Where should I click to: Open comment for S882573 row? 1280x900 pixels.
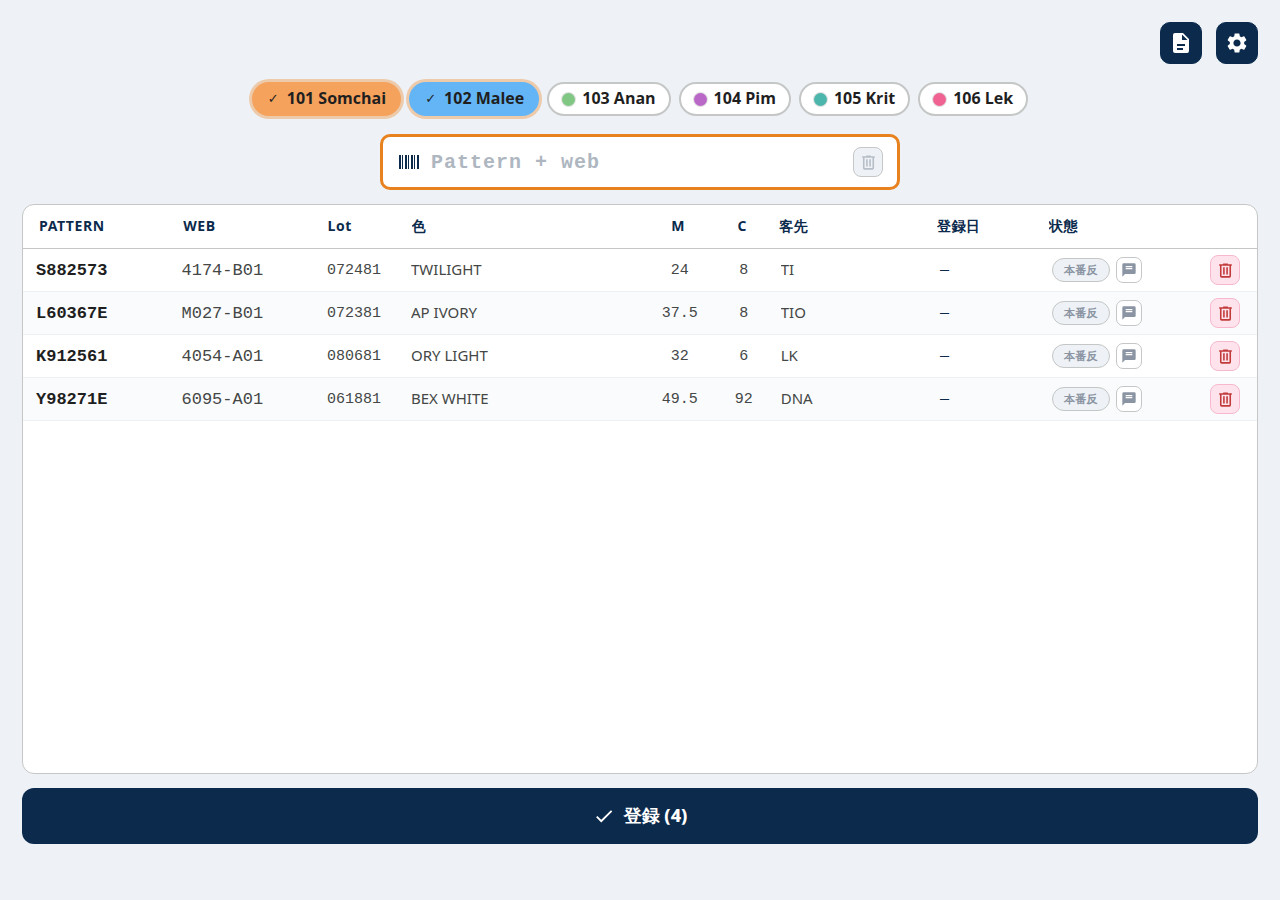click(1129, 270)
